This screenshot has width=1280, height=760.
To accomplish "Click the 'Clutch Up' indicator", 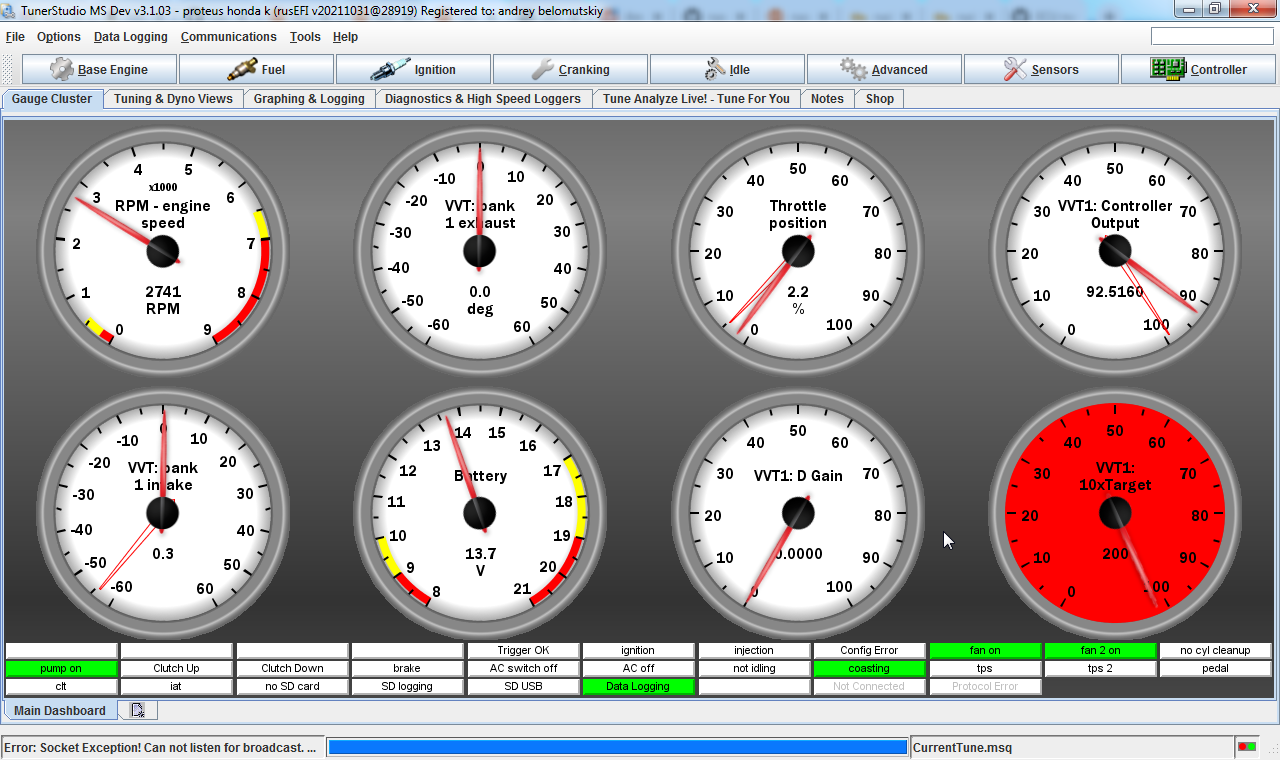I will [x=176, y=668].
